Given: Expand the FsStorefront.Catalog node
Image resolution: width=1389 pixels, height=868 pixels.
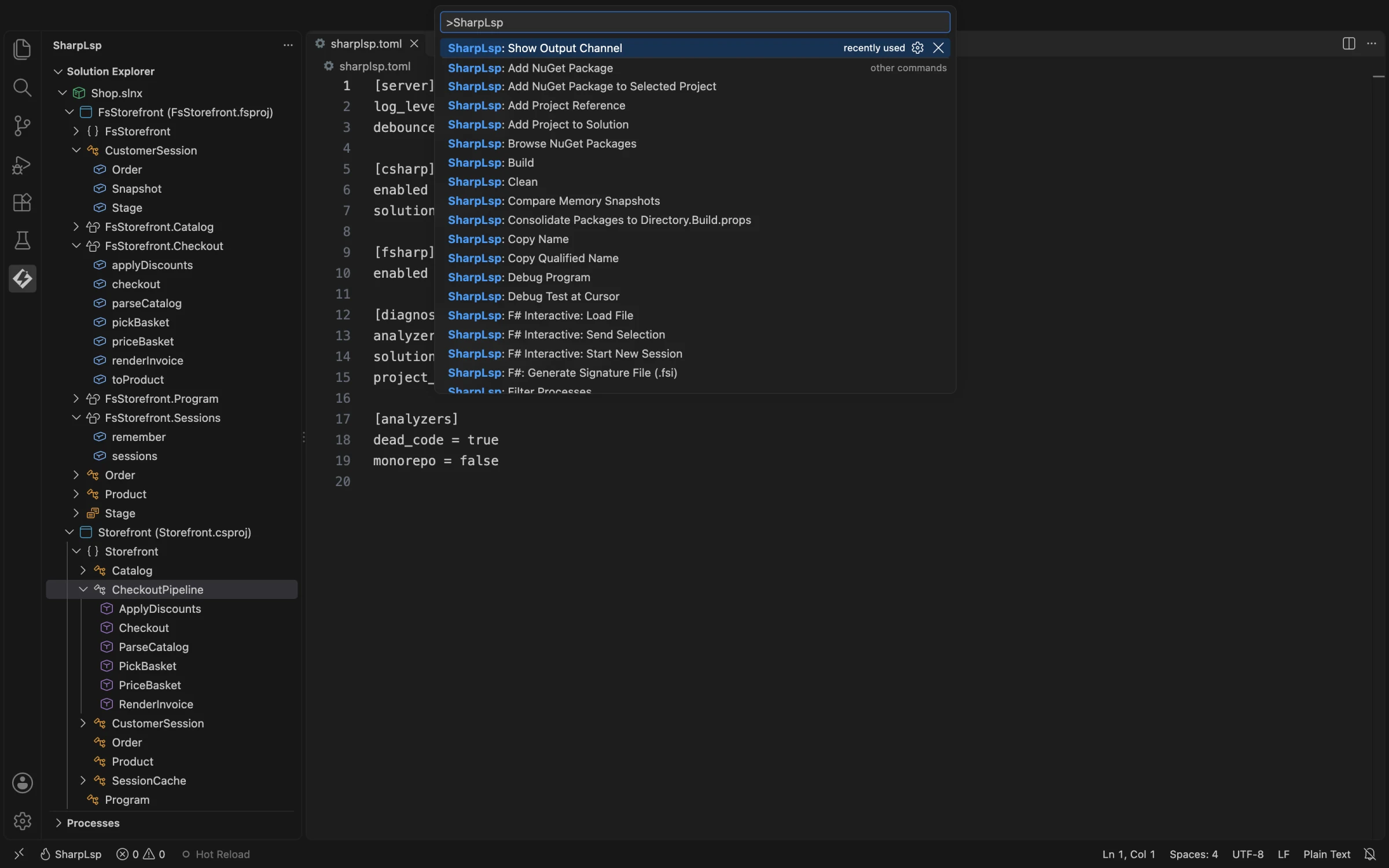Looking at the screenshot, I should (x=76, y=227).
